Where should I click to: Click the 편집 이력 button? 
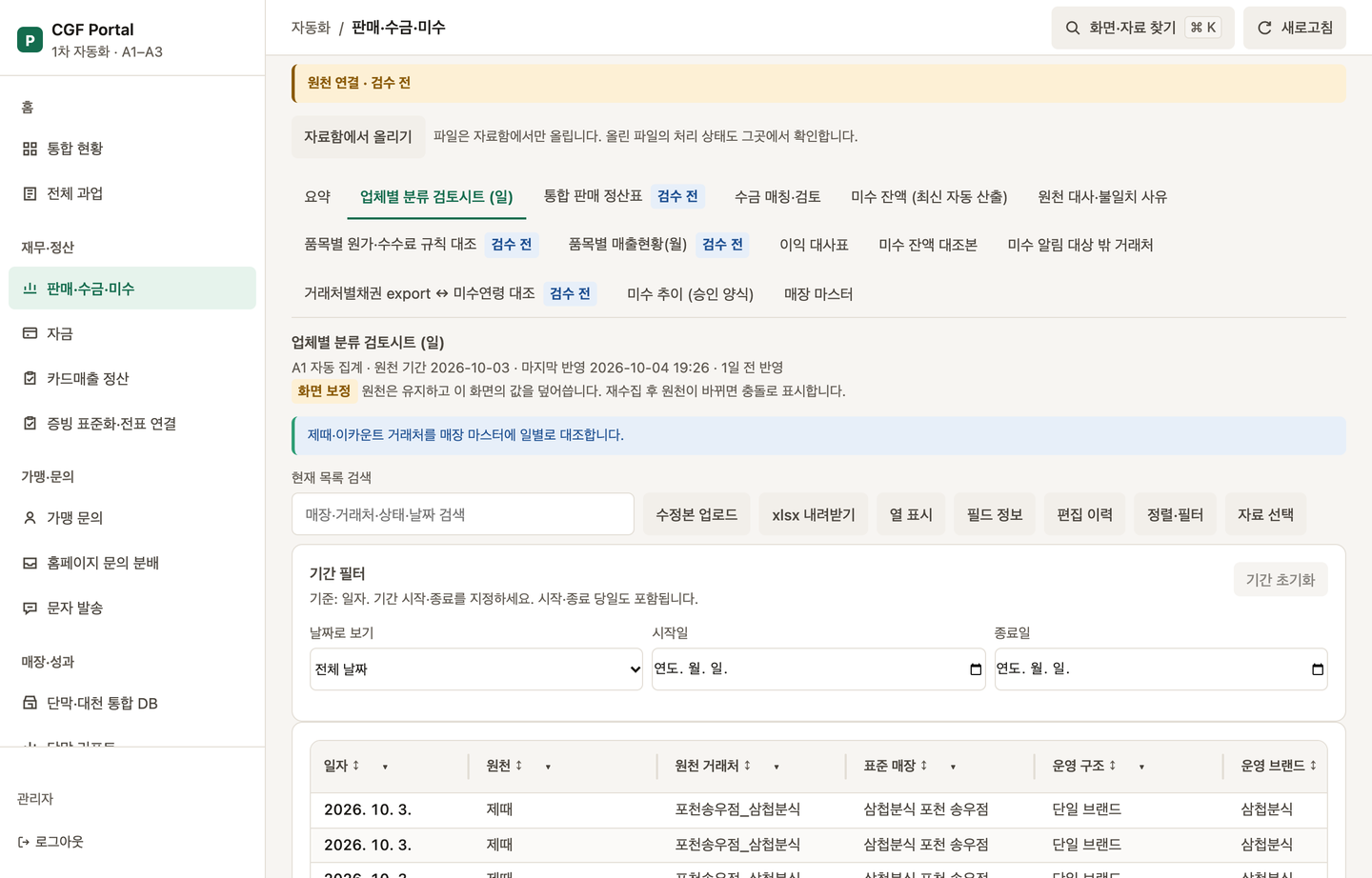1085,514
